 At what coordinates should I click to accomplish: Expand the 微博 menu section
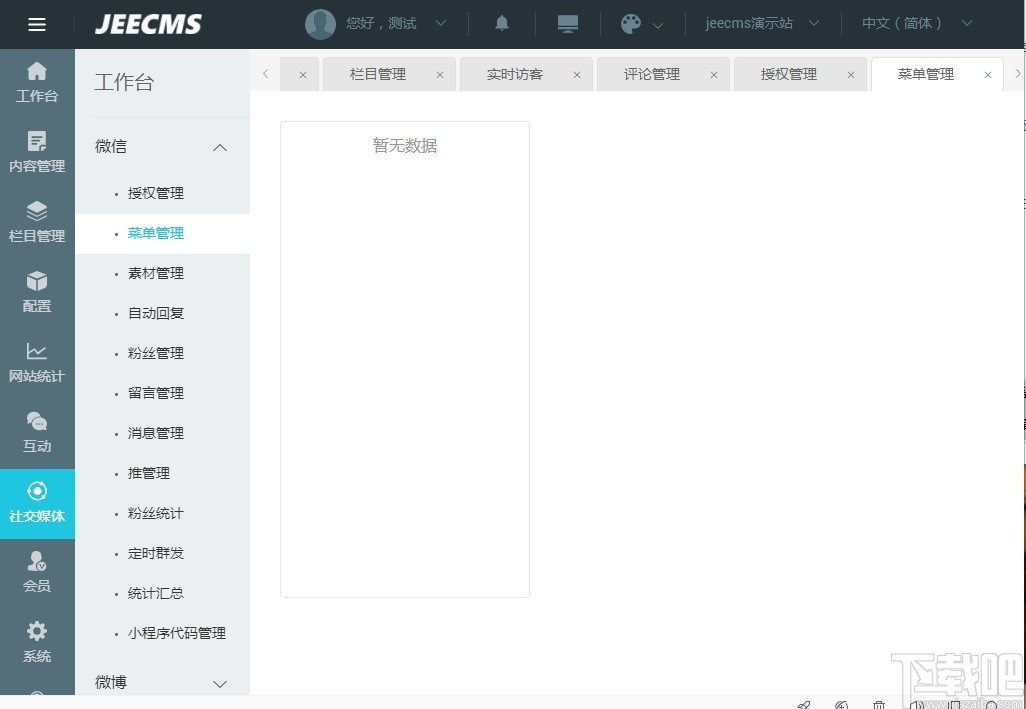(219, 683)
